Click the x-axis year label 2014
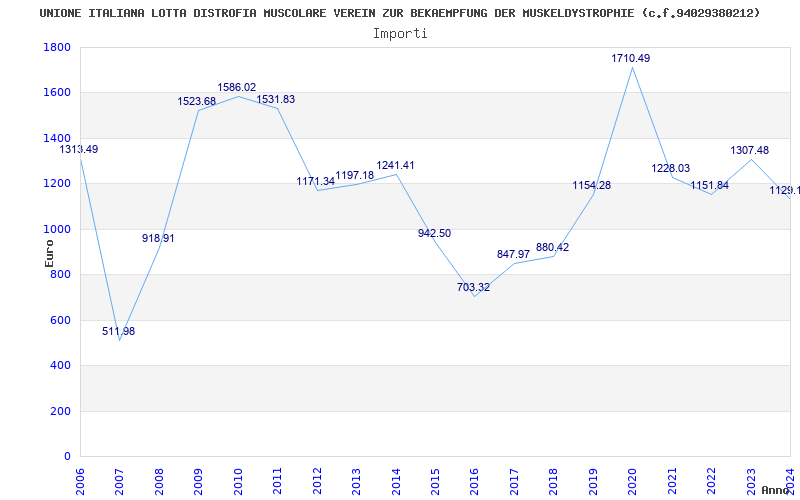The height and width of the screenshot is (500, 800). pyautogui.click(x=396, y=481)
